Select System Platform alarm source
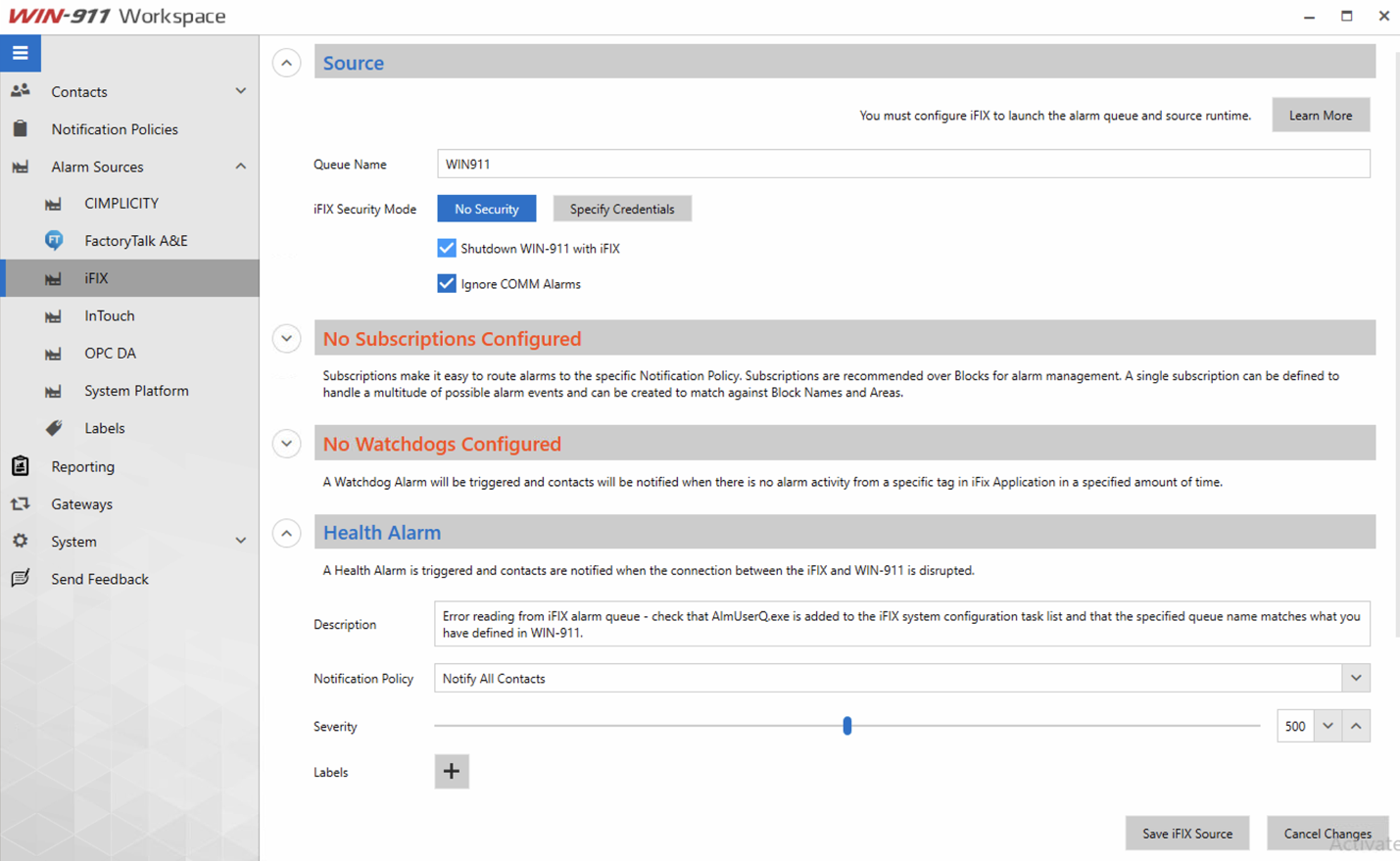The height and width of the screenshot is (861, 1400). pyautogui.click(x=136, y=391)
